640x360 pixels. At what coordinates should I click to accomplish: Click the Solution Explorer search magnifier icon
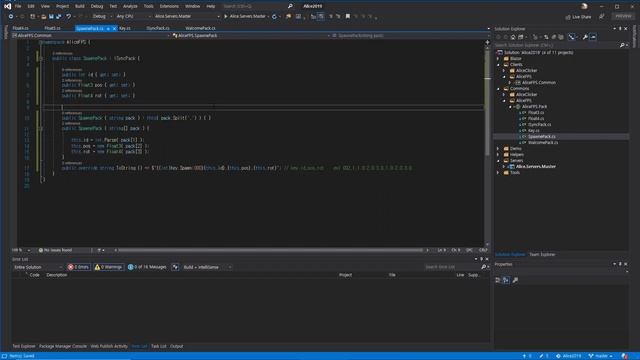(622, 45)
